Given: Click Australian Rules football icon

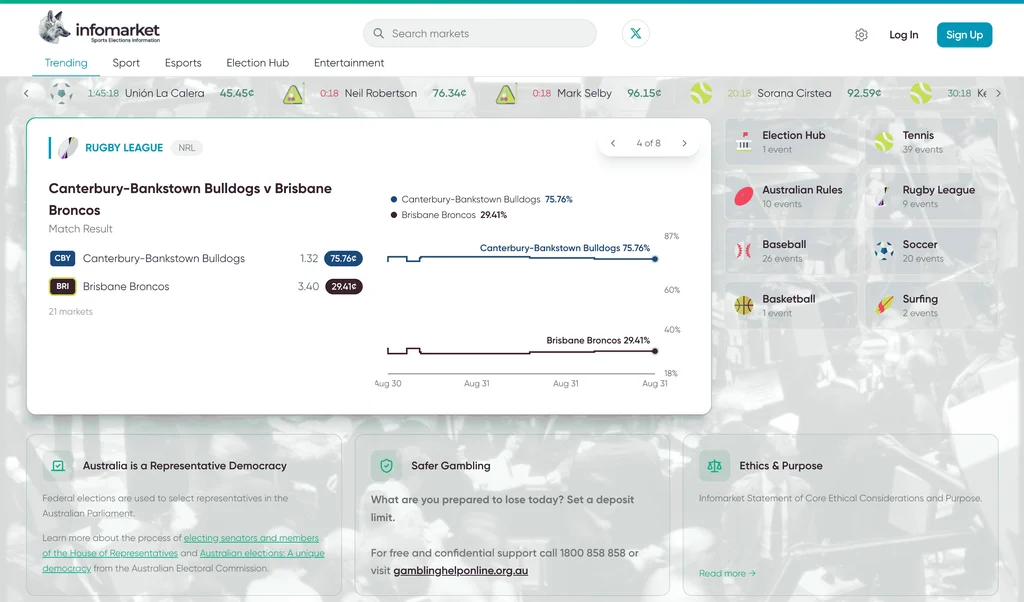Looking at the screenshot, I should 744,196.
